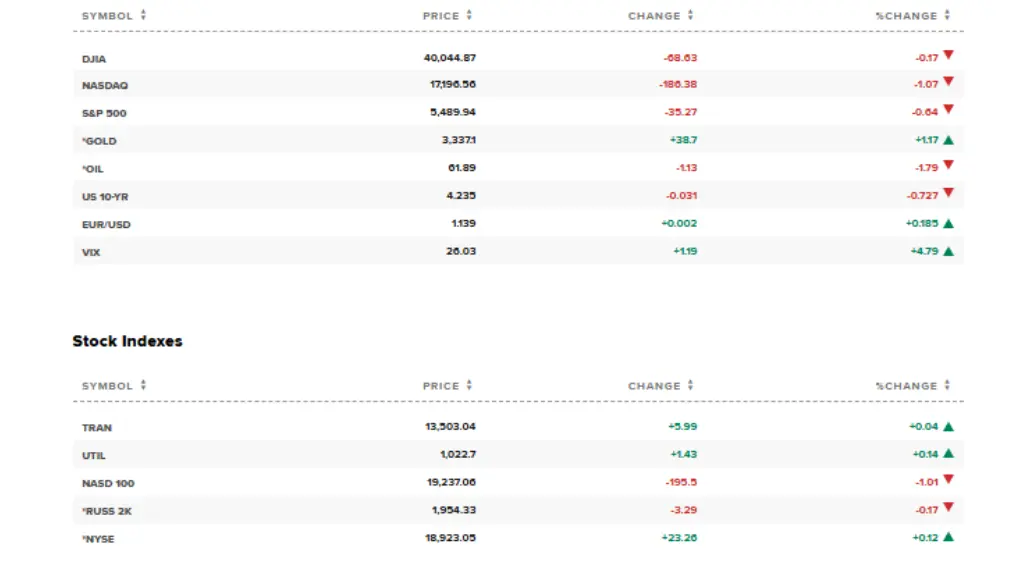Screen dimensions: 1024x576
Task: Click the red down arrow for US 10-YR
Action: (x=948, y=193)
